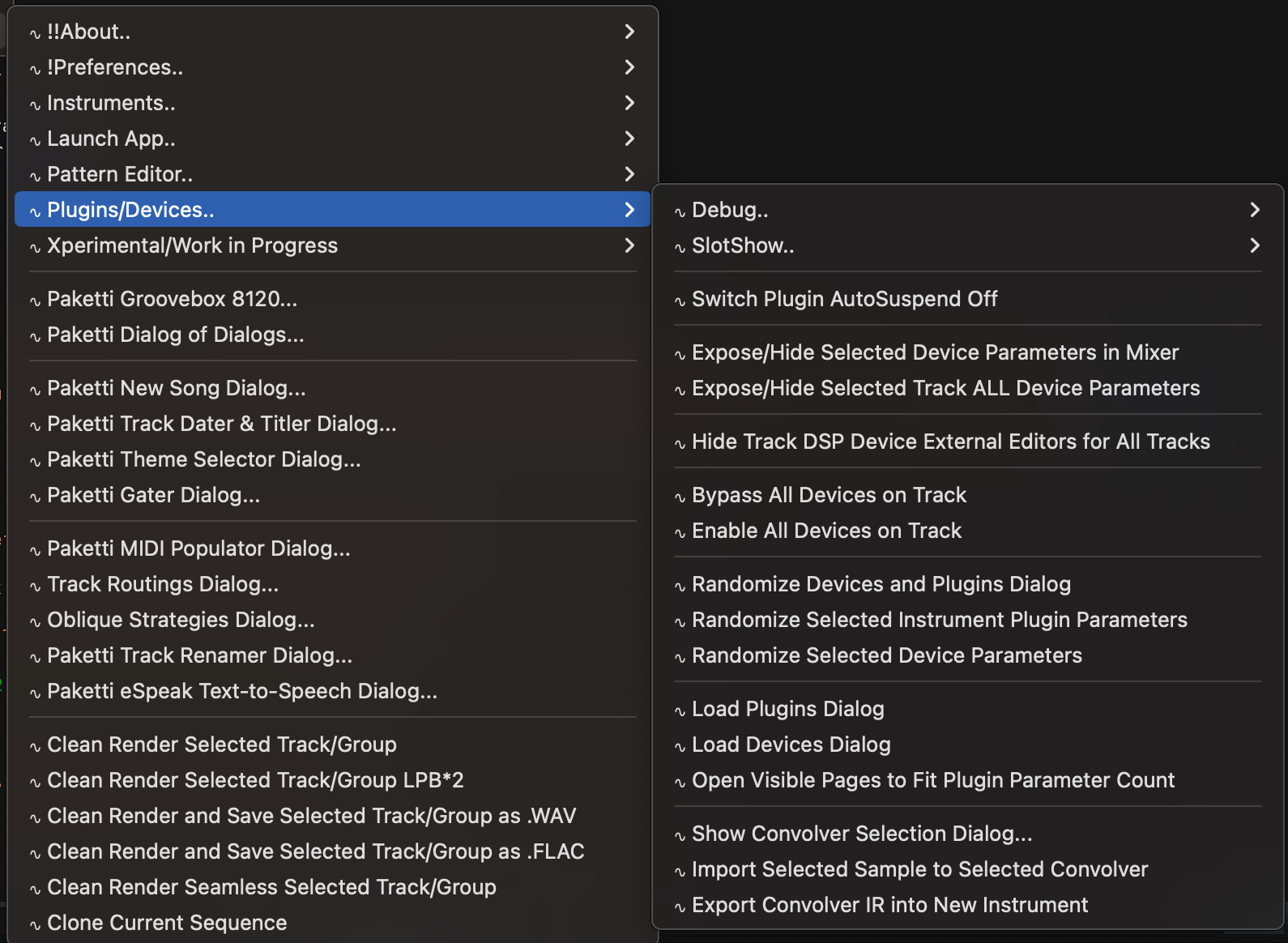This screenshot has width=1288, height=943.
Task: Toggle Expose/Hide Selected Device Parameters in Mixer
Action: click(935, 352)
